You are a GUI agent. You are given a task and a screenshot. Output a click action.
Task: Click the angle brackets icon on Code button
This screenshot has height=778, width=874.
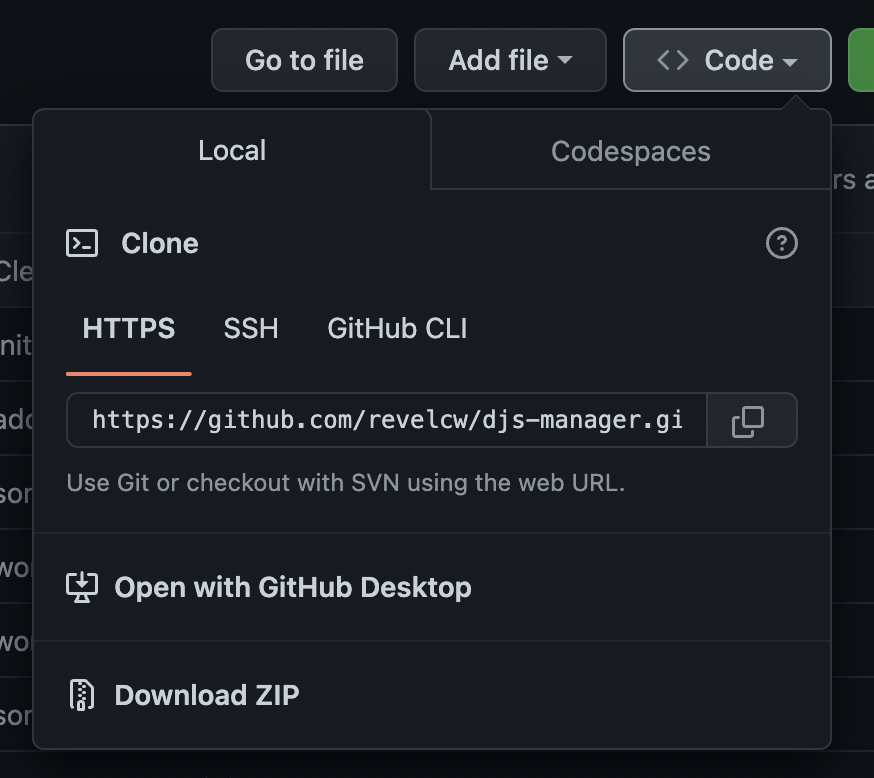(x=673, y=60)
